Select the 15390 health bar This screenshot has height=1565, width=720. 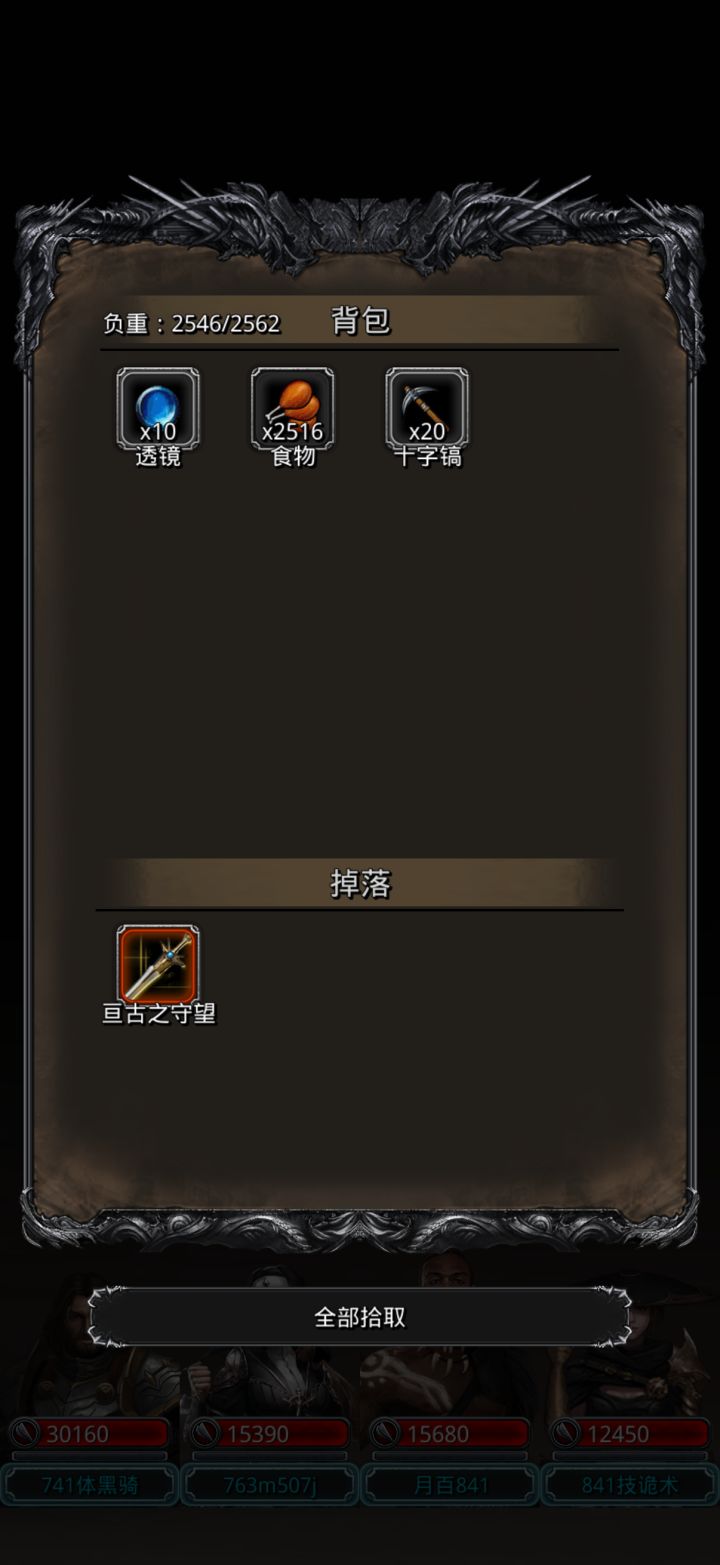270,1434
